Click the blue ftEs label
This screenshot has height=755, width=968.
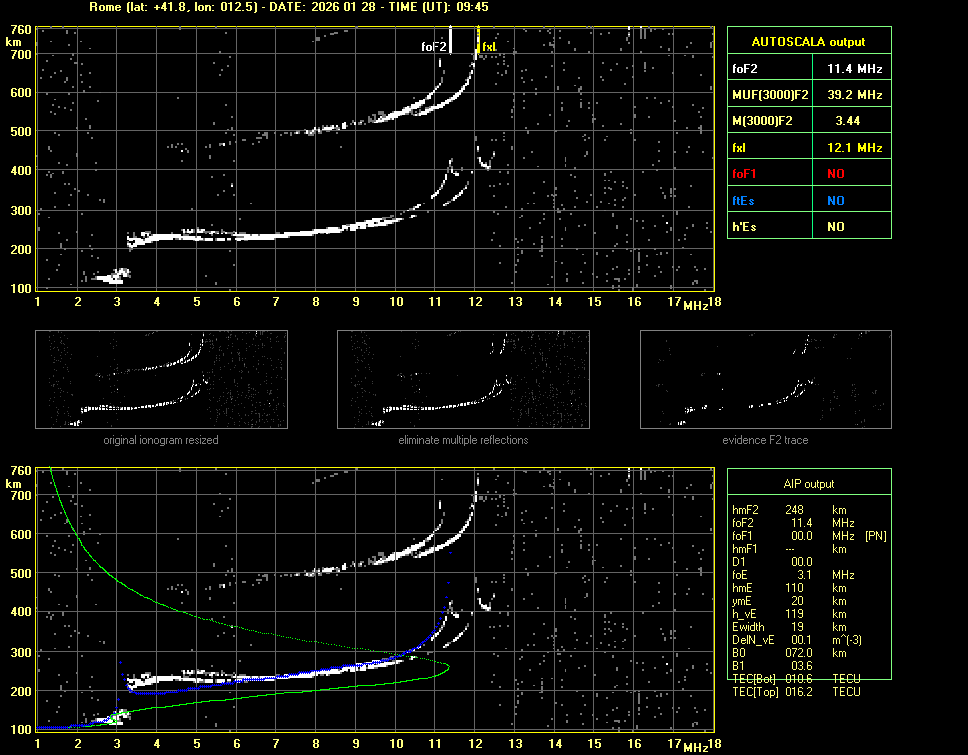[744, 200]
